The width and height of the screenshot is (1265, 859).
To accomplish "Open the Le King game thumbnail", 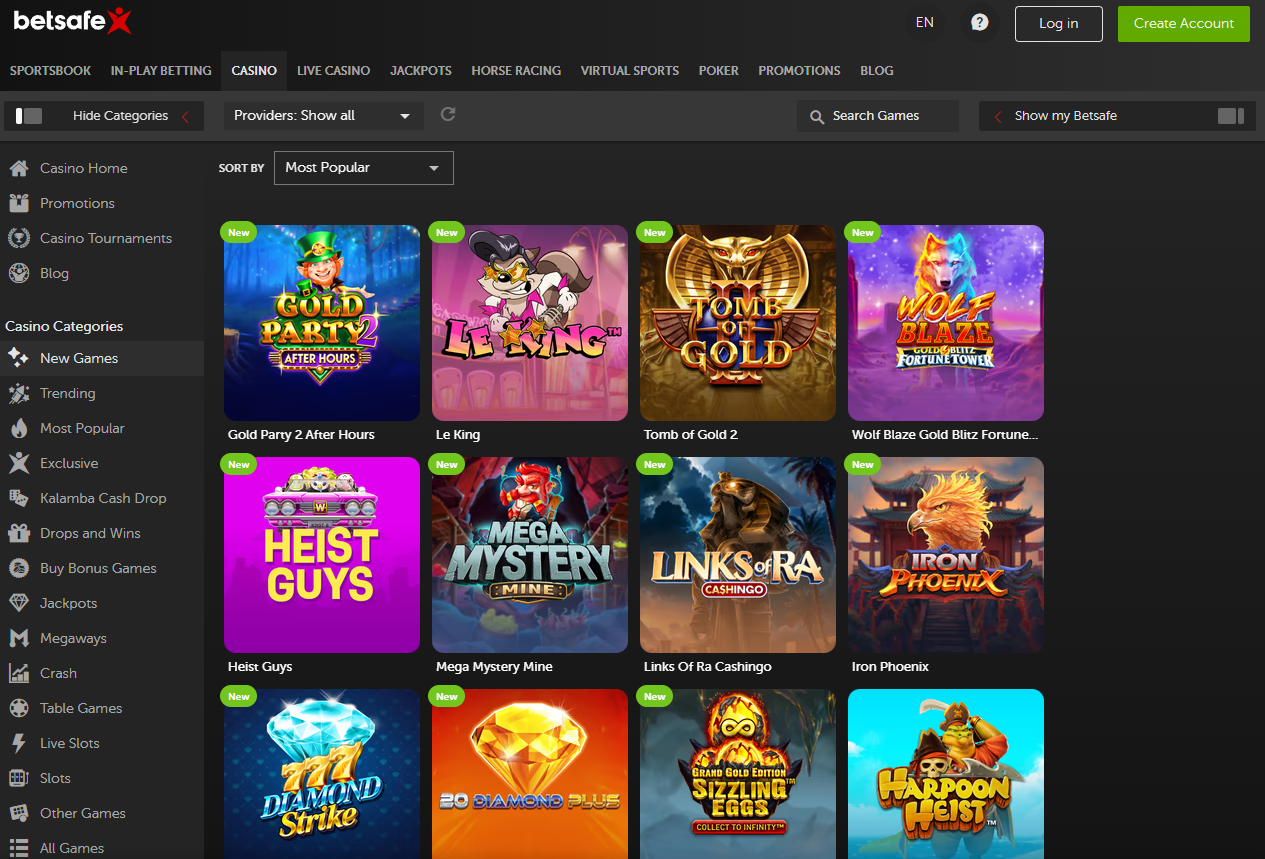I will point(530,323).
